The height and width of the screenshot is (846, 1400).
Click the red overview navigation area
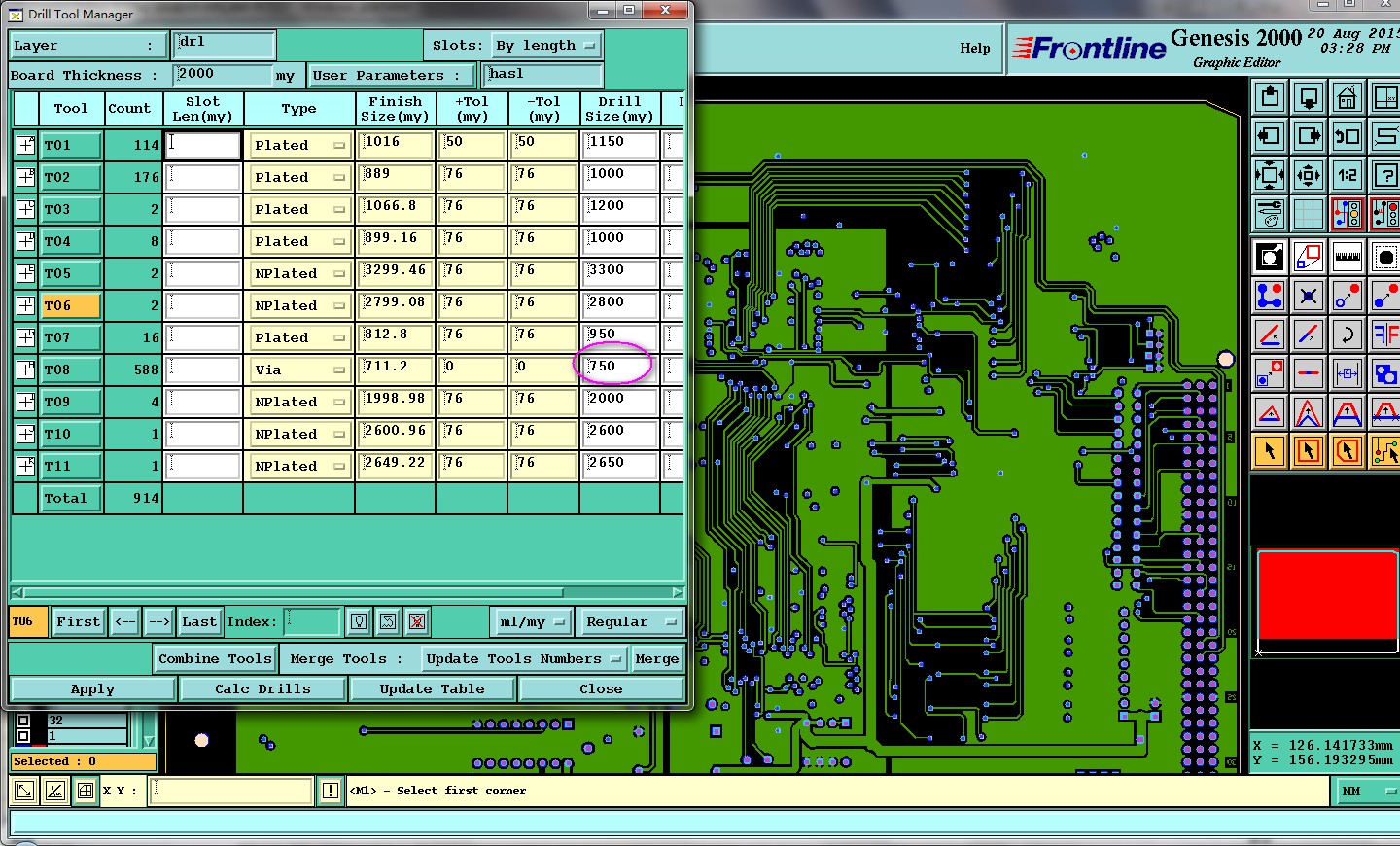[1328, 595]
